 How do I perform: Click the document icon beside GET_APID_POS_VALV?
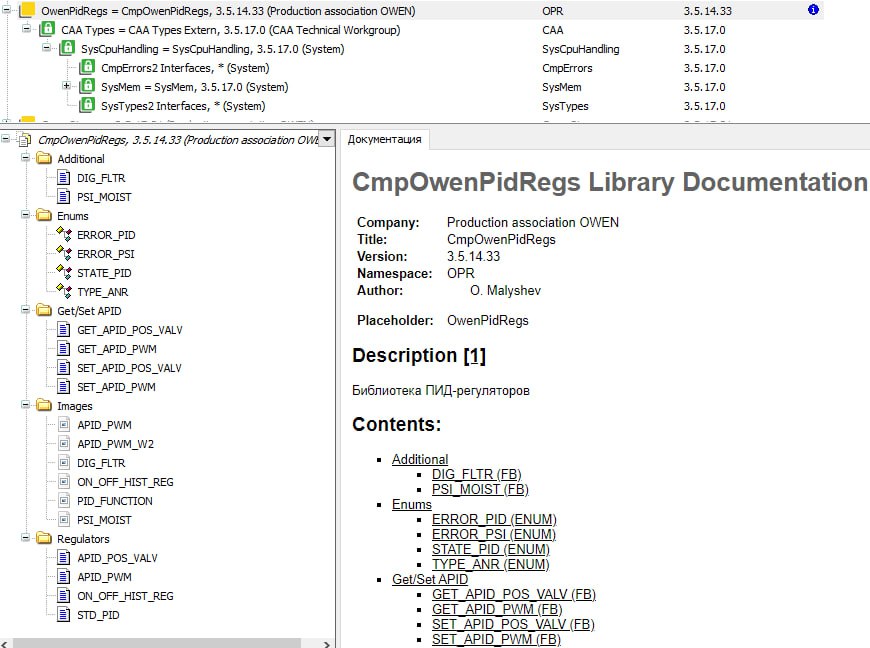click(x=64, y=330)
